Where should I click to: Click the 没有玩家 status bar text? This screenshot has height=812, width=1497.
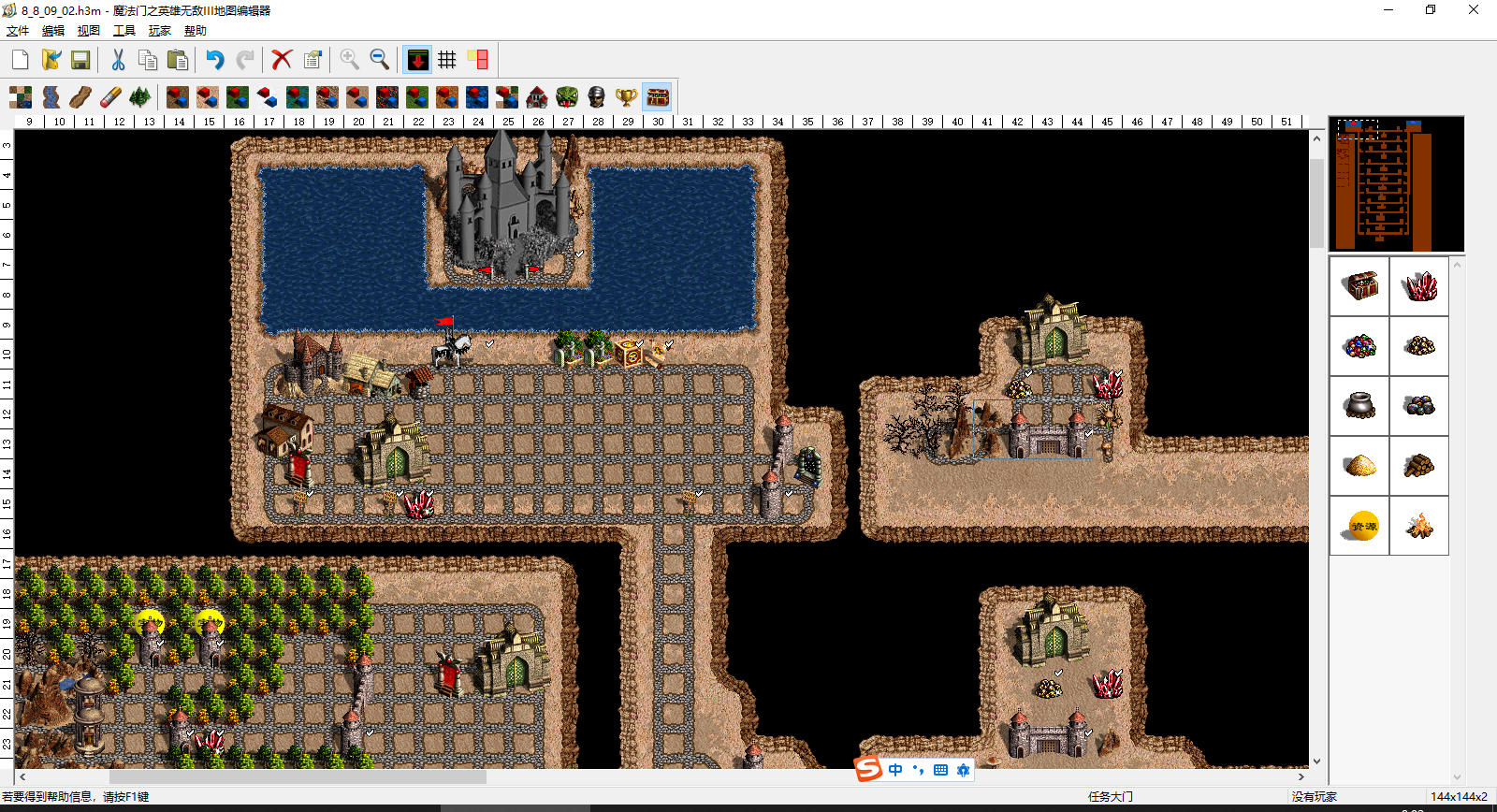click(1315, 797)
